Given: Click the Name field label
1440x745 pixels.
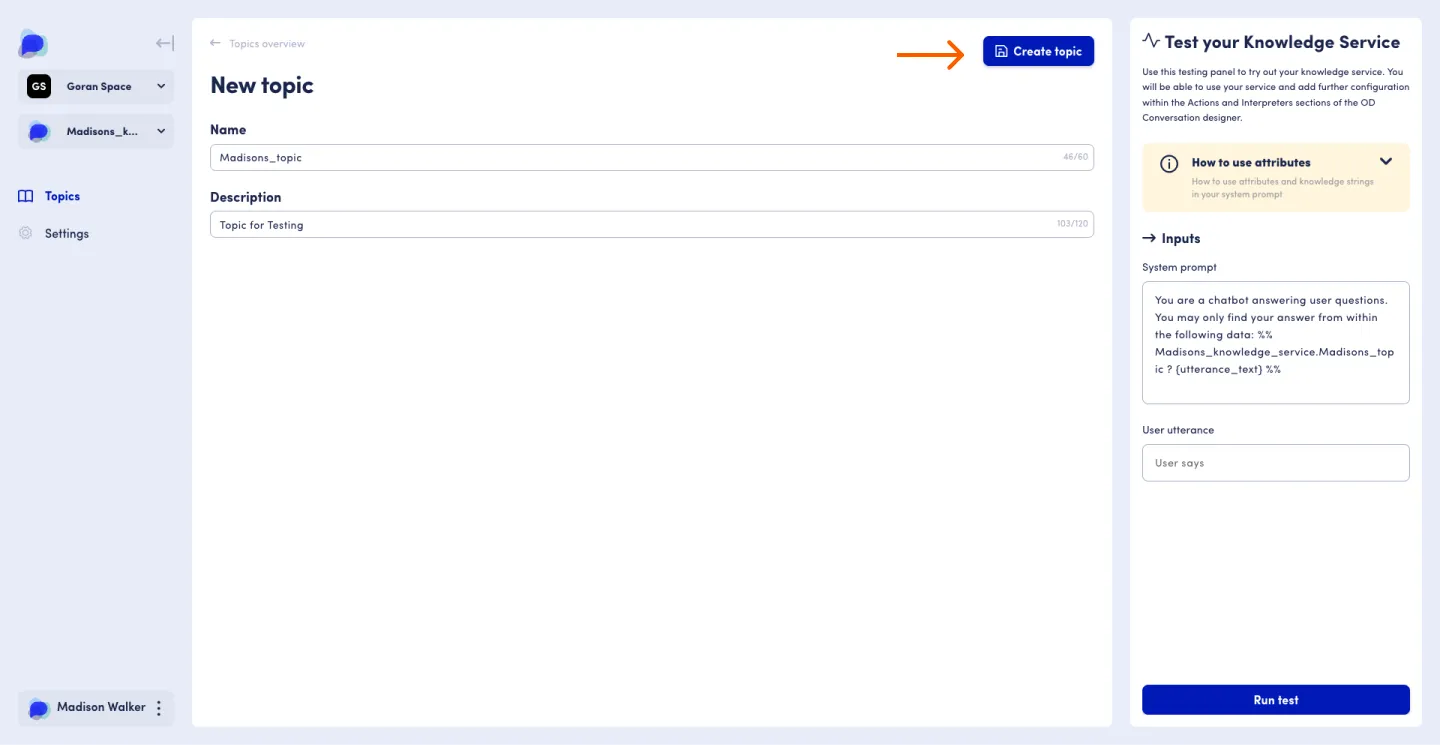Looking at the screenshot, I should click(228, 130).
